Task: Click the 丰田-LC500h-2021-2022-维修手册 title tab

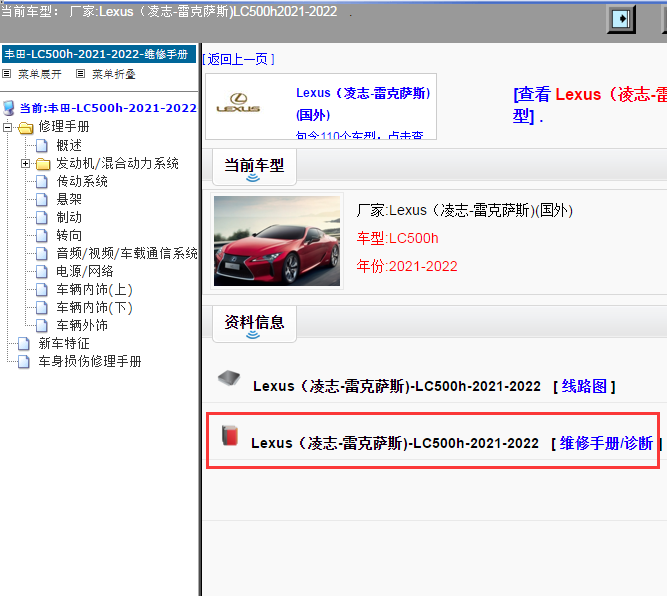Action: tap(99, 54)
